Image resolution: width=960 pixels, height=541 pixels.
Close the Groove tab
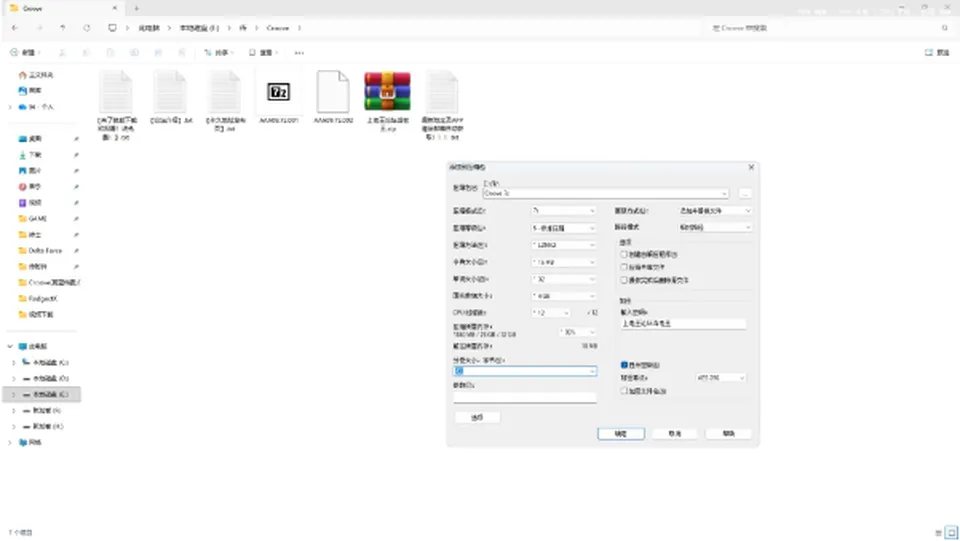114,9
